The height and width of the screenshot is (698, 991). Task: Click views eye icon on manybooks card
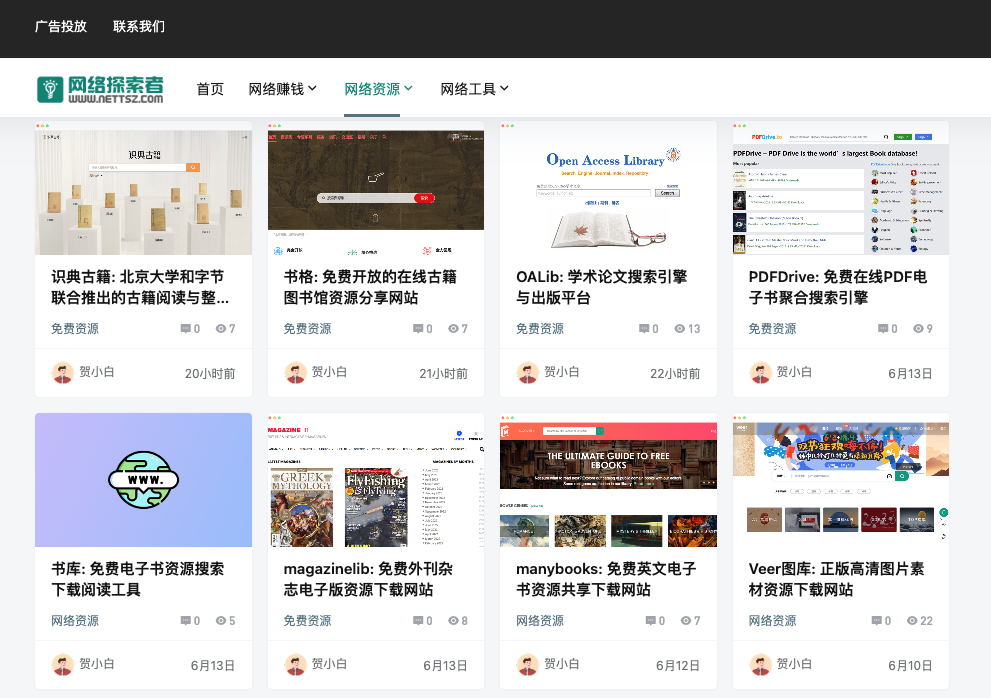pos(686,621)
